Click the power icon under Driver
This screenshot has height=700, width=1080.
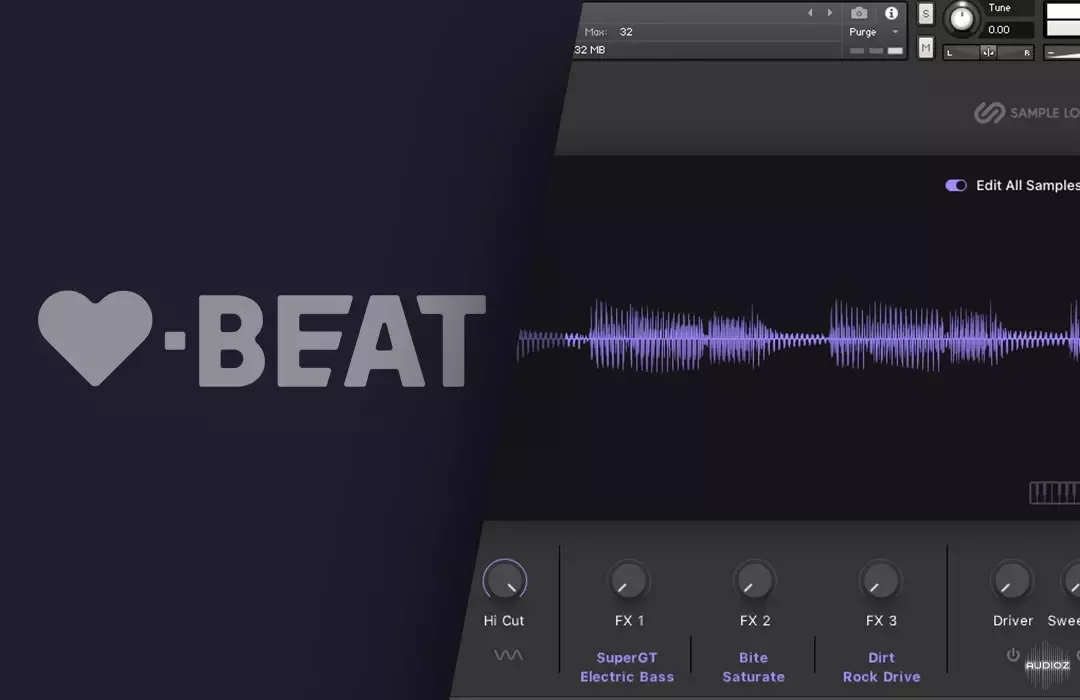pyautogui.click(x=1013, y=655)
